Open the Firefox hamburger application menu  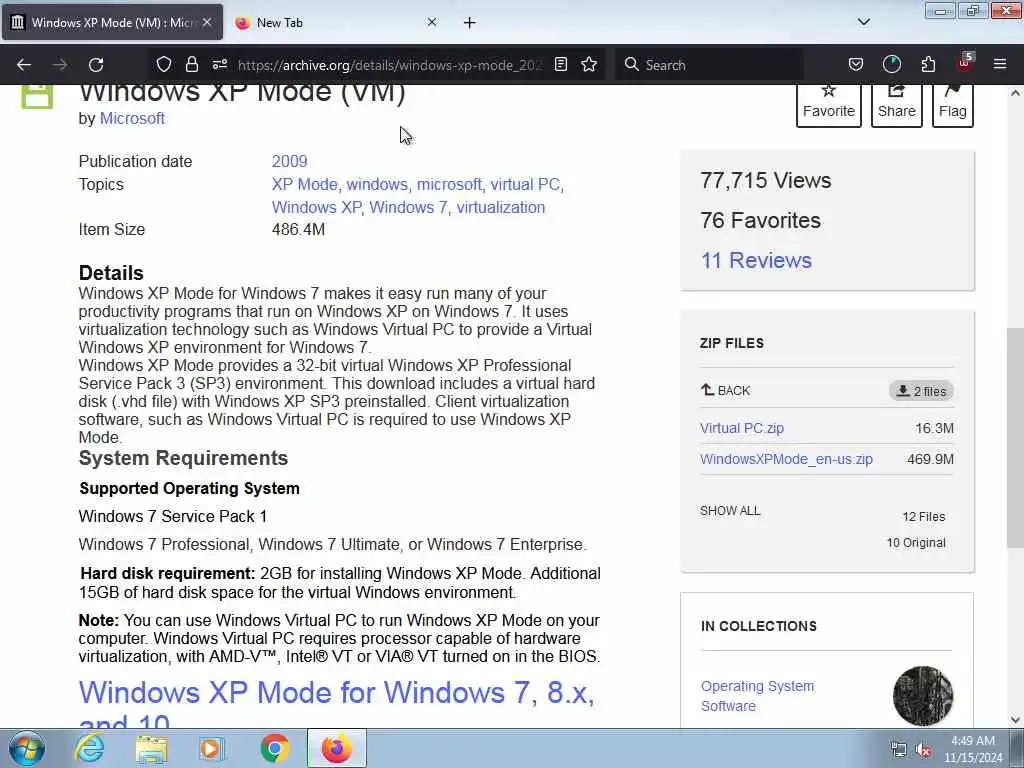coord(1000,65)
